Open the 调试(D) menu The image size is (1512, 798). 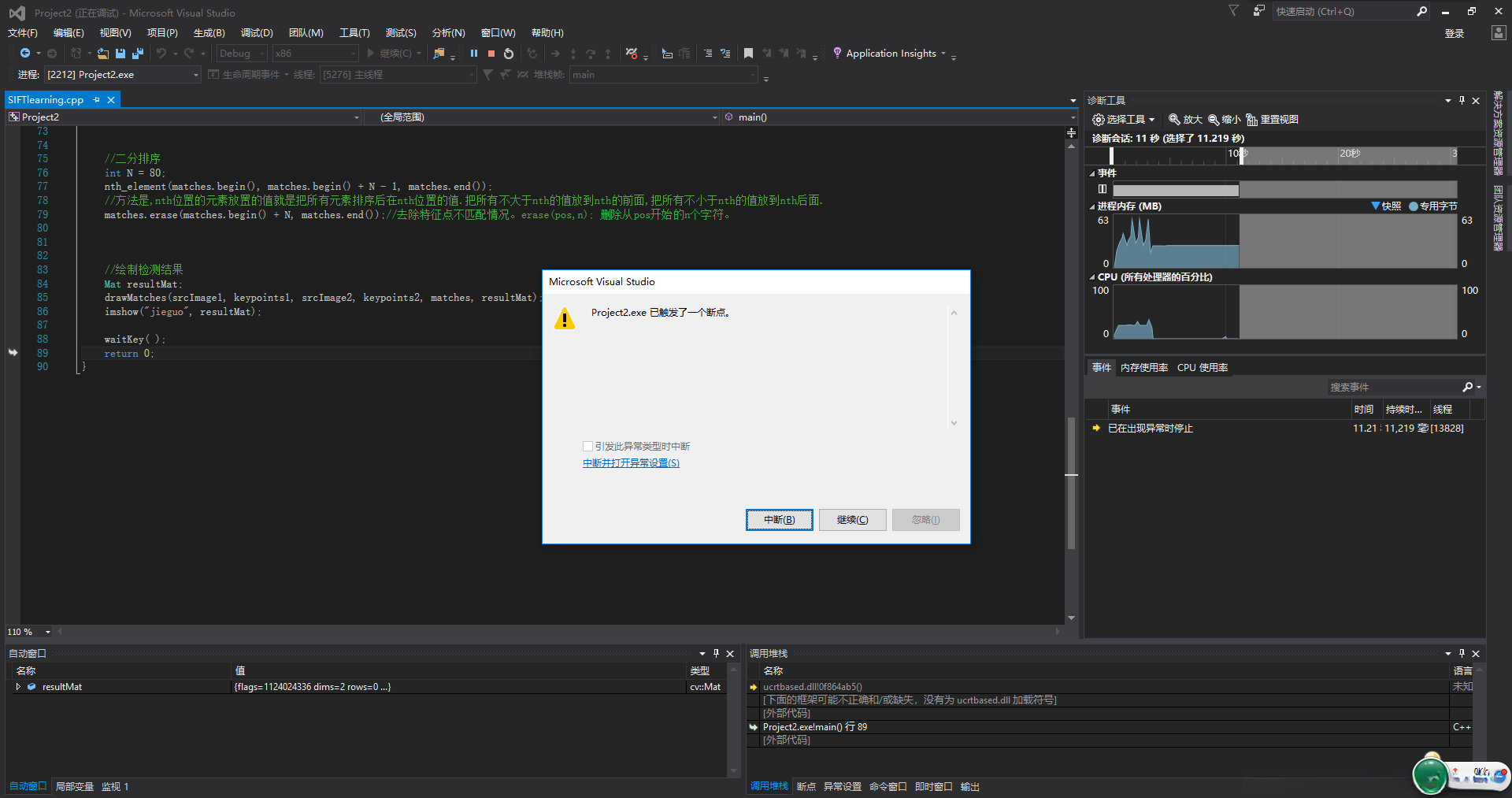coord(257,33)
